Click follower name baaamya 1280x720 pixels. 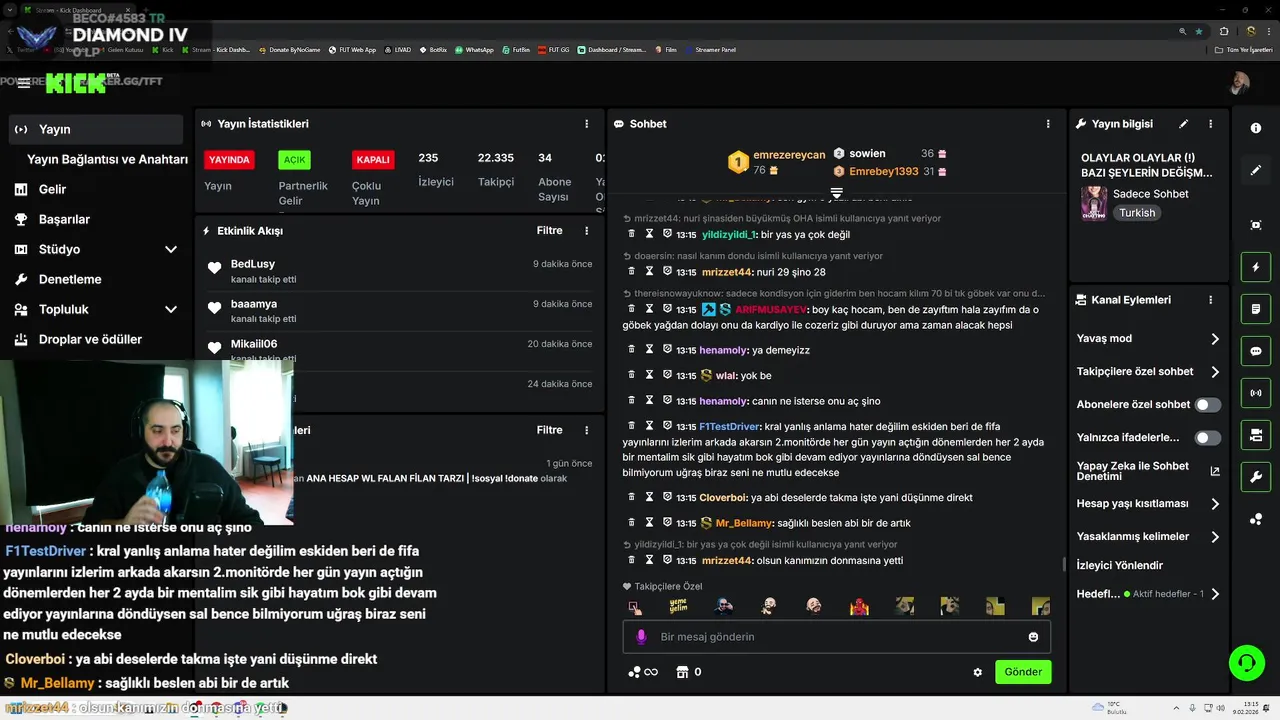[254, 304]
